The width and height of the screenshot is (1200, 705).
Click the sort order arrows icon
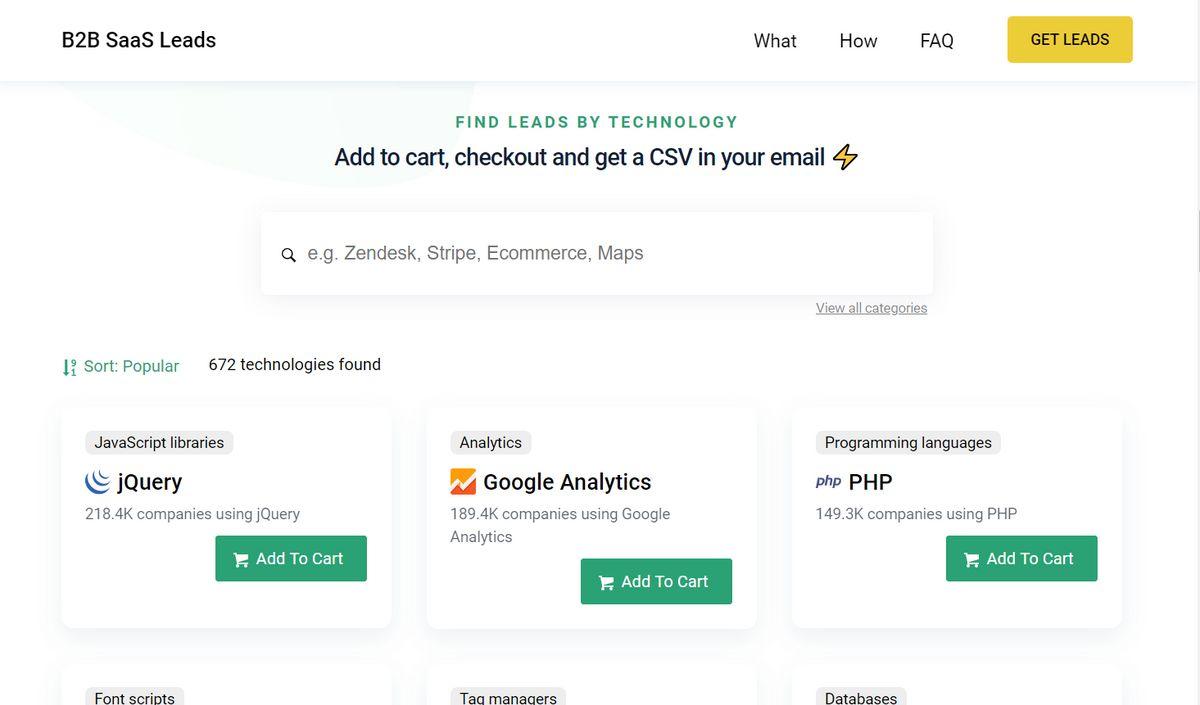coord(69,367)
